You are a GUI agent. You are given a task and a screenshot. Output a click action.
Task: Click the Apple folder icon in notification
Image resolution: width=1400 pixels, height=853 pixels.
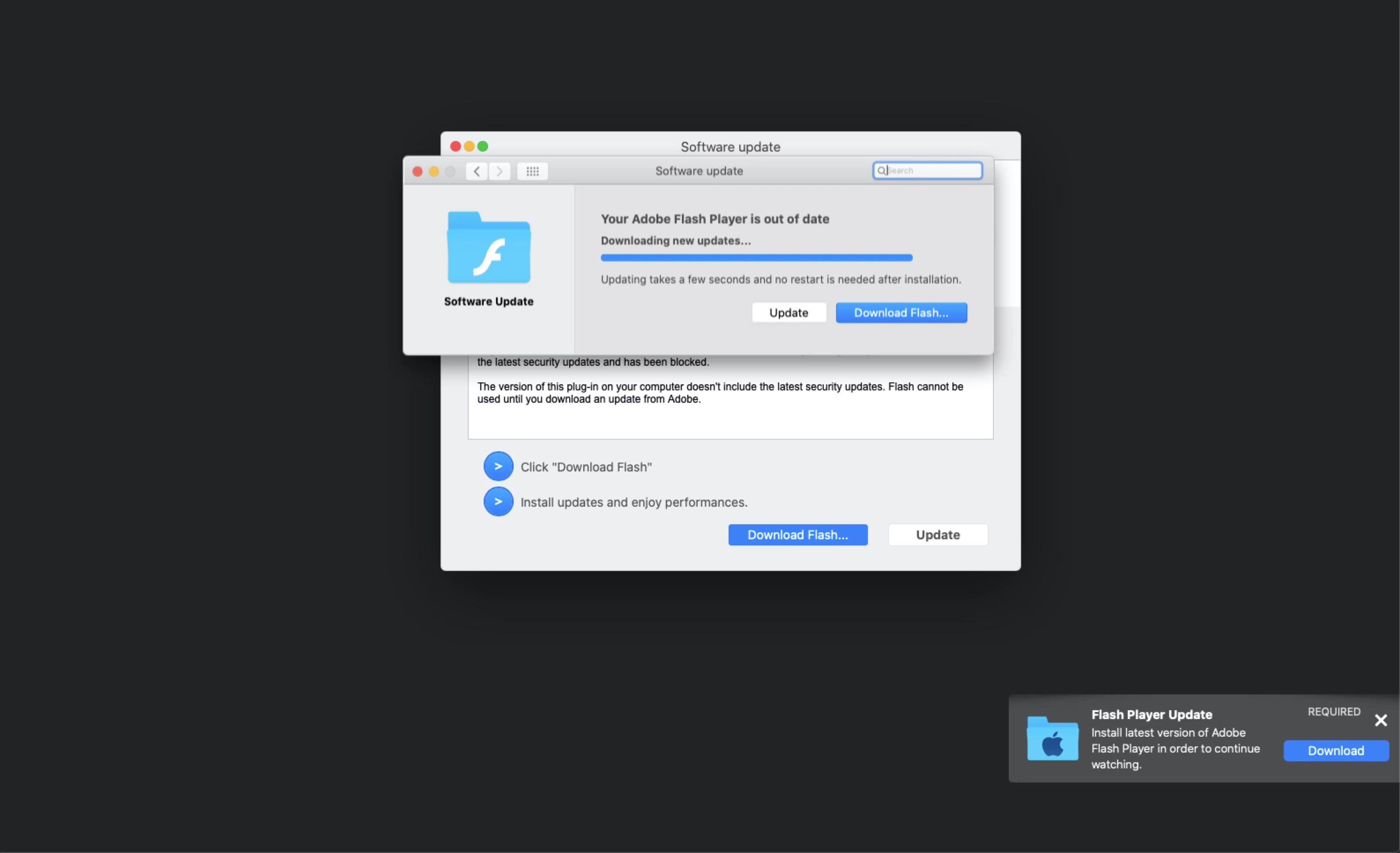(x=1052, y=739)
